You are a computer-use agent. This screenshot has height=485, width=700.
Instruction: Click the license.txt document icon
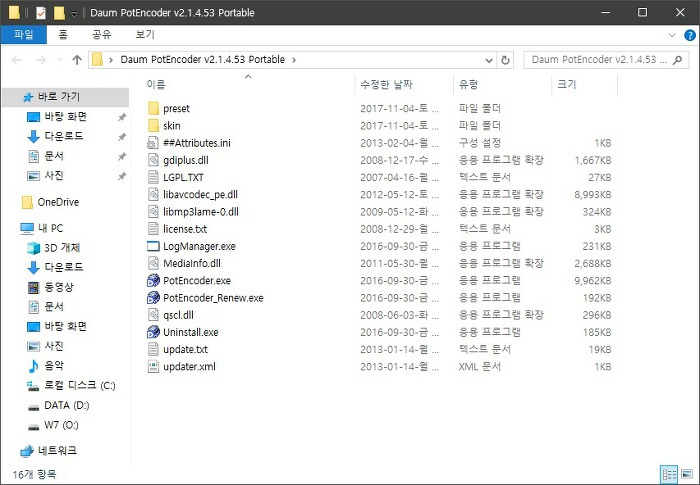[x=153, y=229]
